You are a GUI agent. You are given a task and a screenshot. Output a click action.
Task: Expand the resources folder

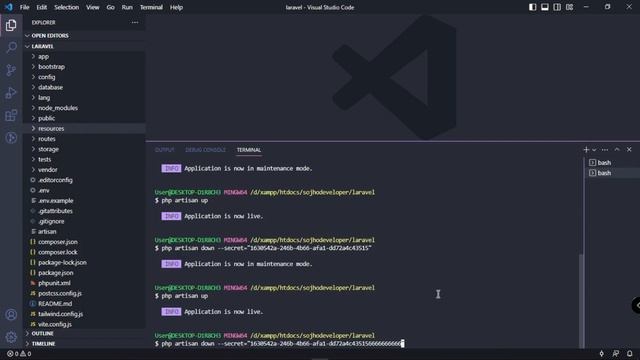[x=84, y=129]
